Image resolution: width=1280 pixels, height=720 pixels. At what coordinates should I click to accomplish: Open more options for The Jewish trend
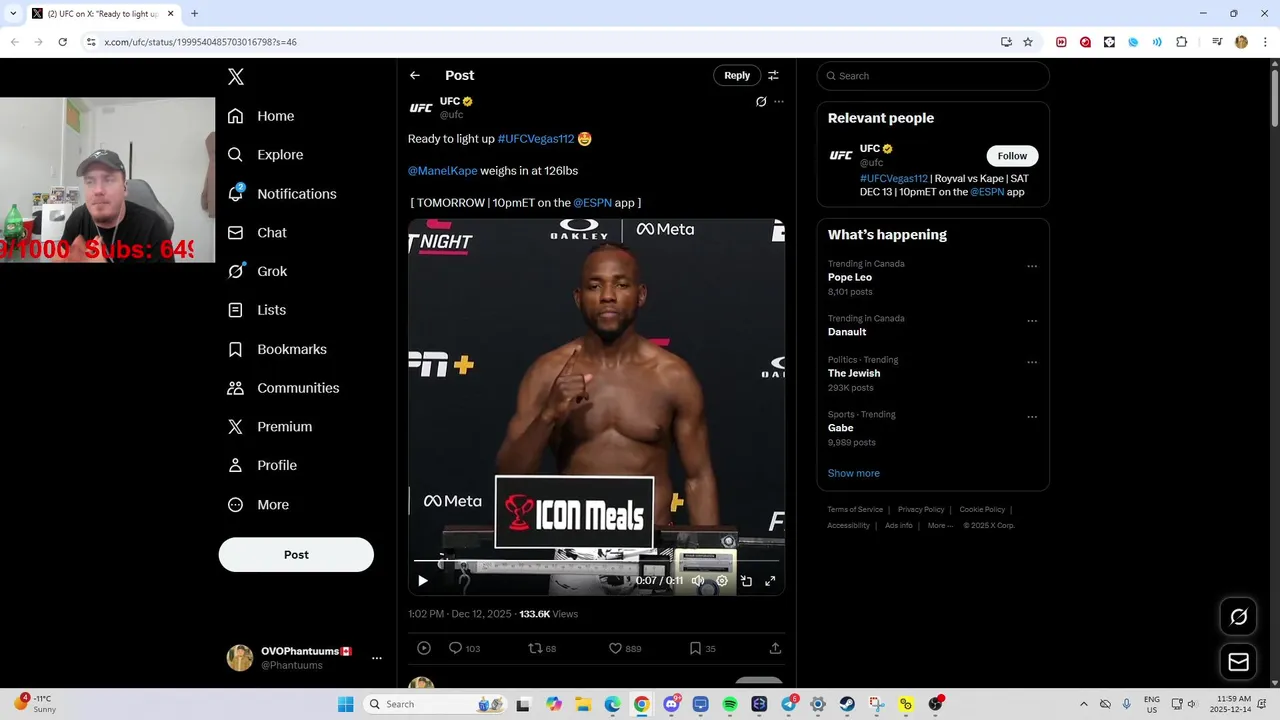[x=1032, y=363]
